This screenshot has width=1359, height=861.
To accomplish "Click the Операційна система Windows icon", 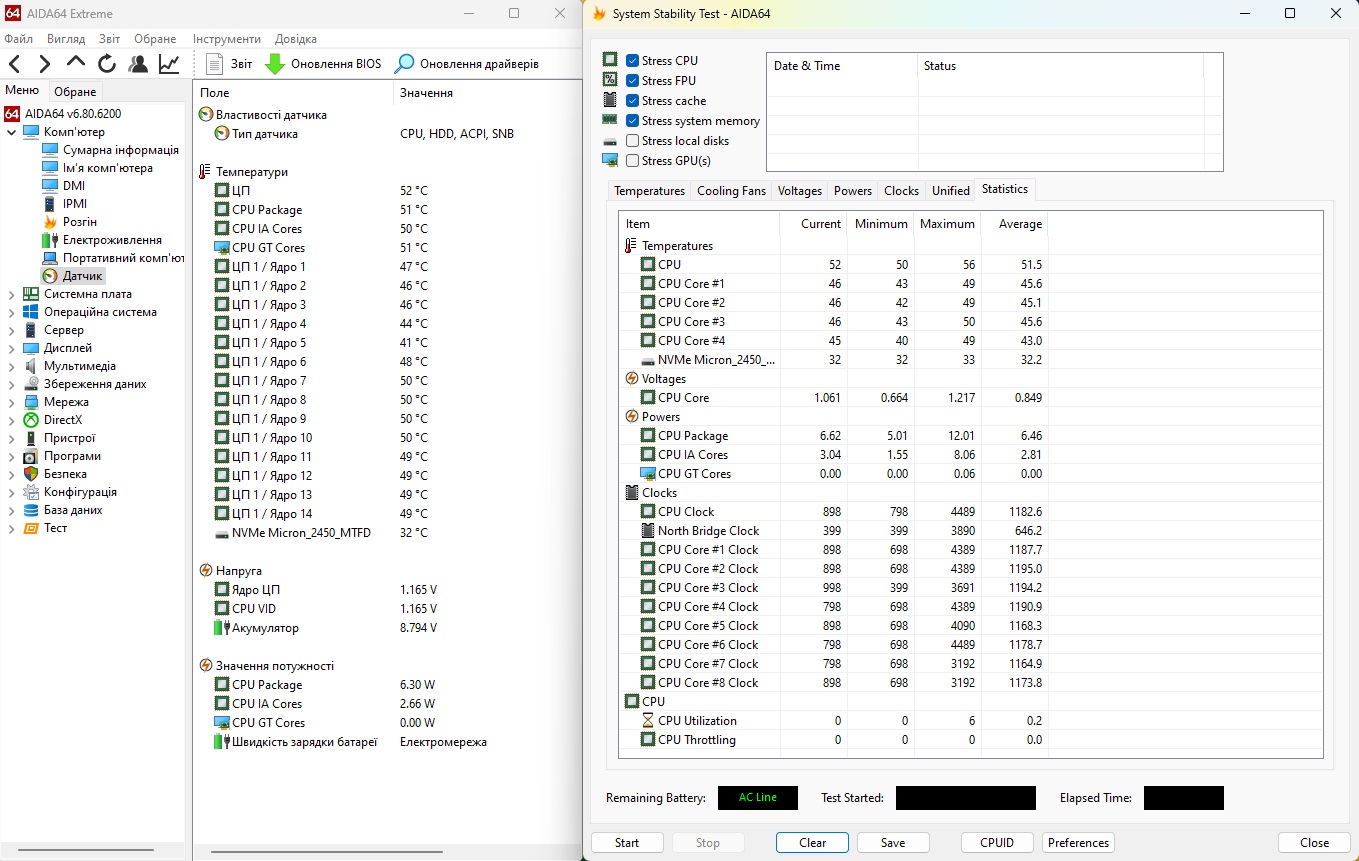I will coord(31,312).
